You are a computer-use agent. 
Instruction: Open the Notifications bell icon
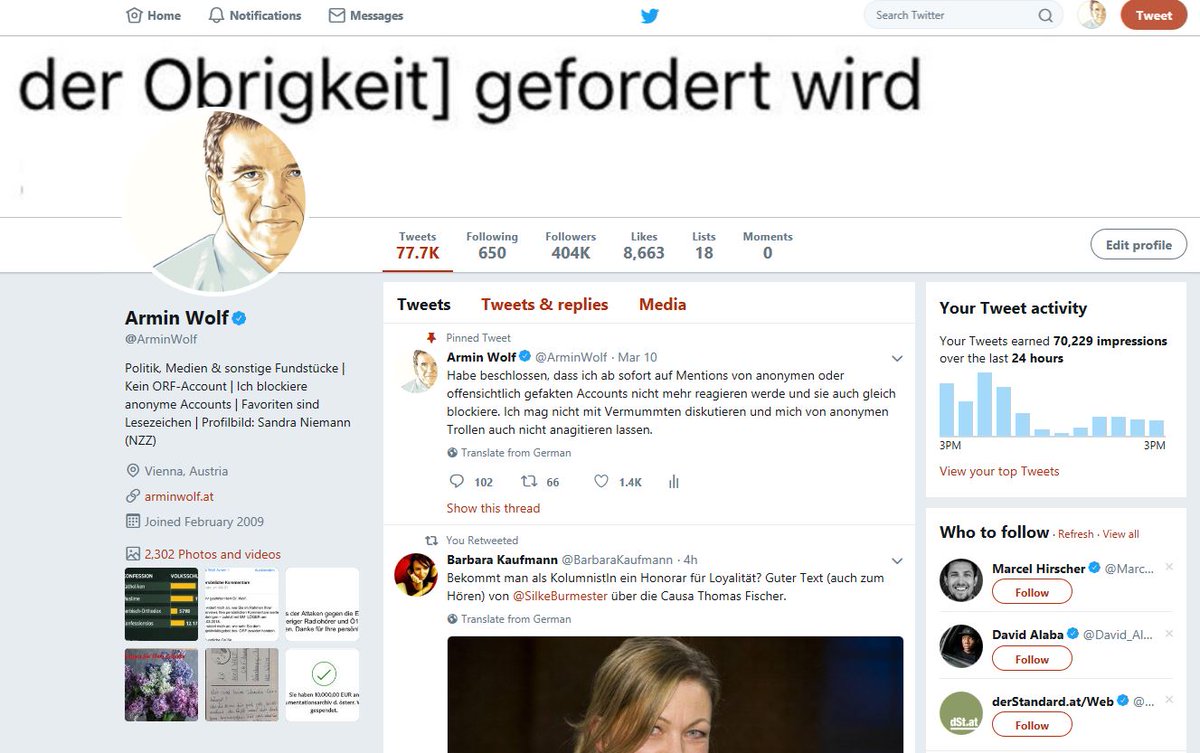click(217, 15)
